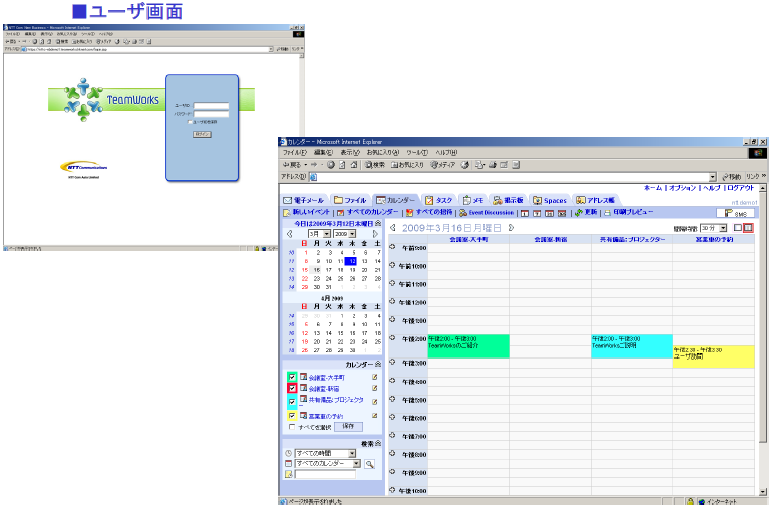This screenshot has height=507, width=772.
Task: Open the yellow ユーザ訪問 event
Action: 713,357
